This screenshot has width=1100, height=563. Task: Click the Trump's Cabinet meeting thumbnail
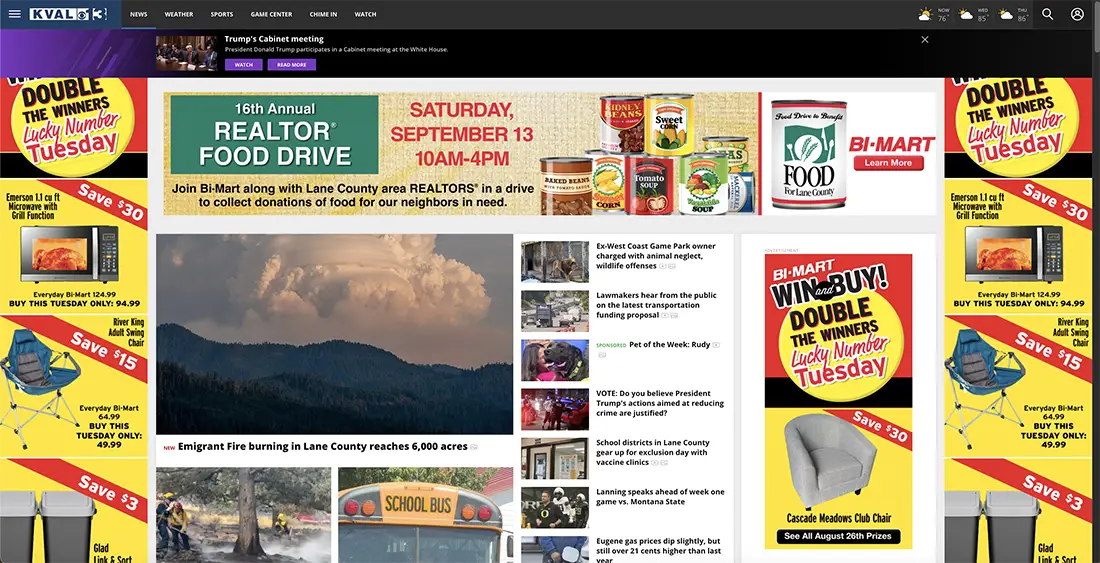(x=187, y=53)
